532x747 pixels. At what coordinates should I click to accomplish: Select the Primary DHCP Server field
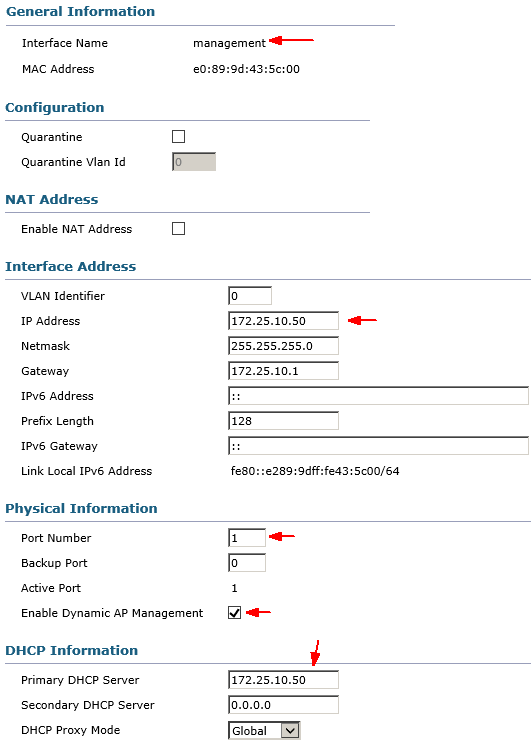[x=283, y=680]
